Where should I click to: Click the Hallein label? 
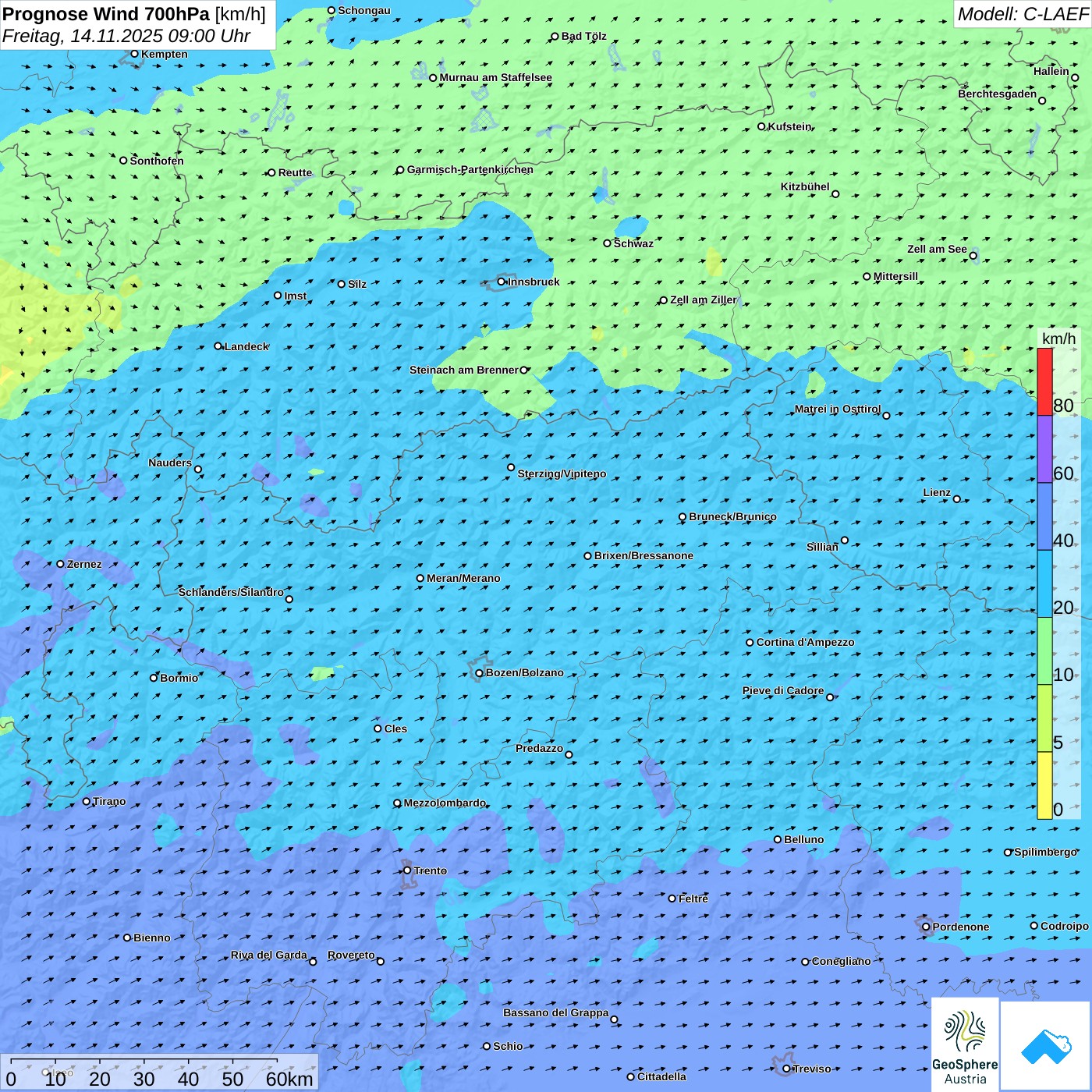coord(1051,71)
